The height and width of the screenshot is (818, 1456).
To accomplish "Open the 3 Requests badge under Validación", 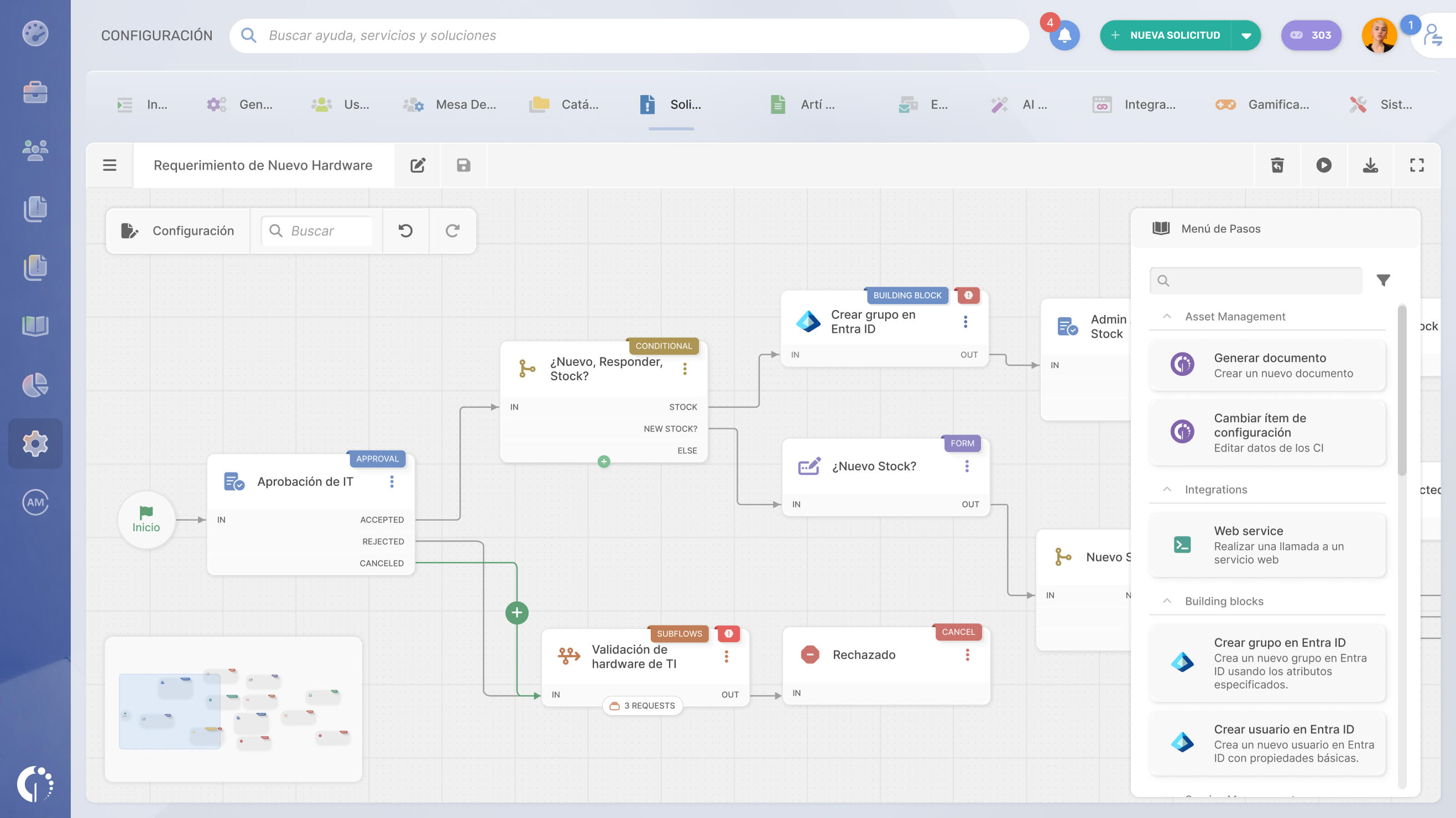I will (643, 706).
